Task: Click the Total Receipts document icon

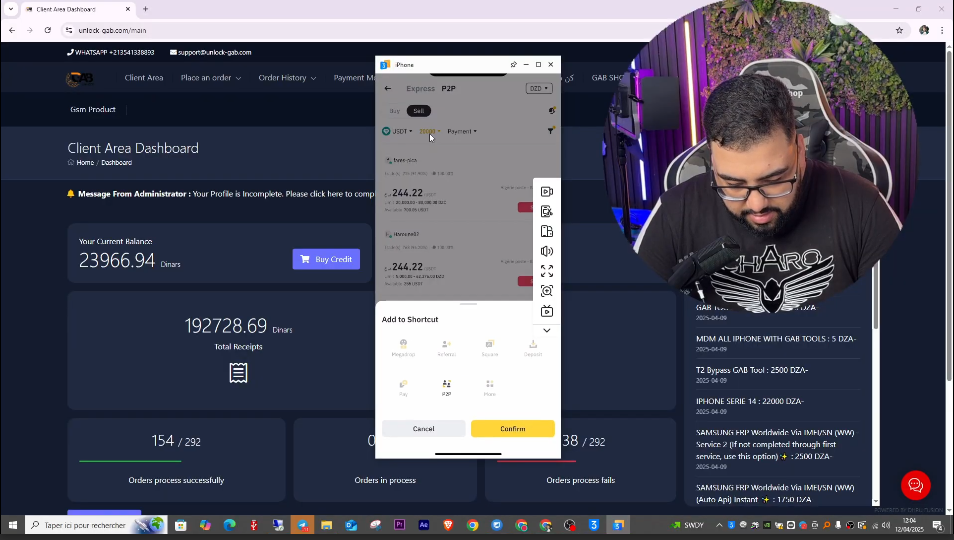Action: [x=238, y=373]
